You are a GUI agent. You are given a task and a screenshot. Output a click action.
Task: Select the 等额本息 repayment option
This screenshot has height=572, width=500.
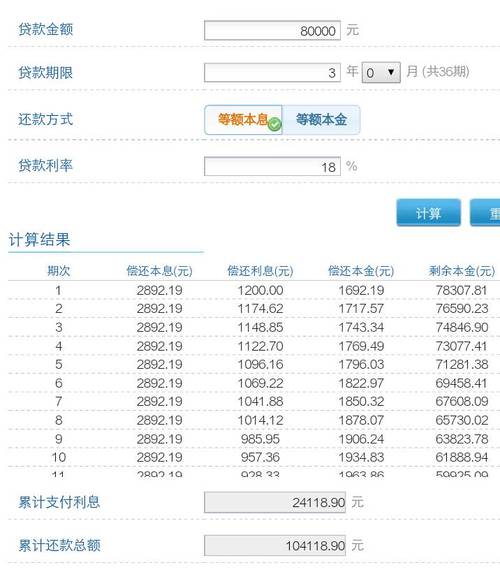click(x=243, y=120)
